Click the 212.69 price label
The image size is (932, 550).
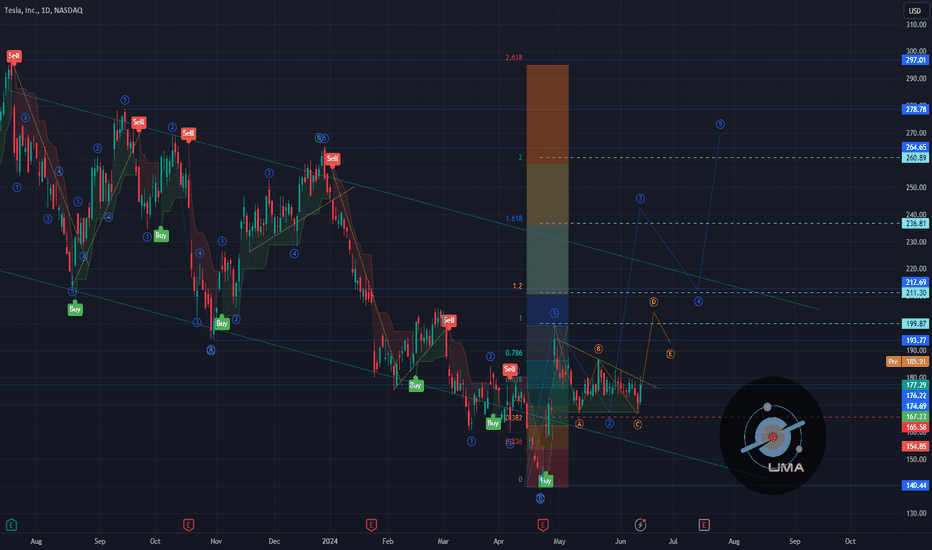[x=915, y=282]
